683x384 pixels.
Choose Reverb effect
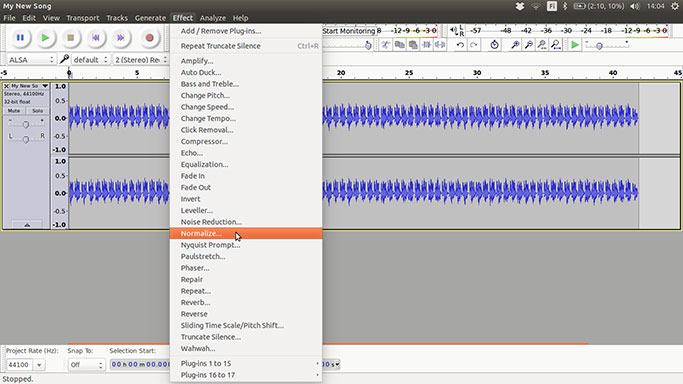pos(246,303)
